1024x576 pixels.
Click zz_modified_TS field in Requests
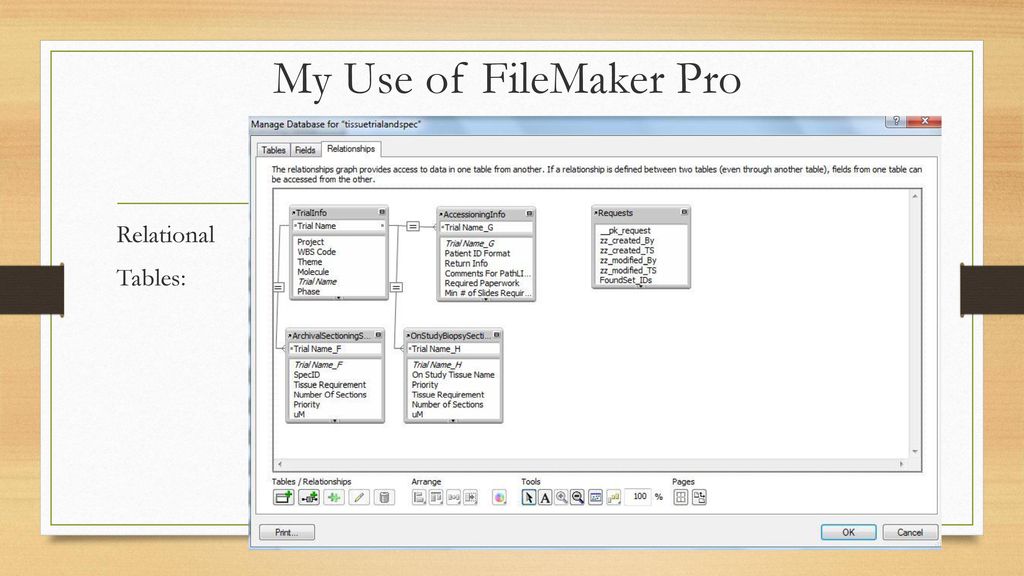(628, 270)
